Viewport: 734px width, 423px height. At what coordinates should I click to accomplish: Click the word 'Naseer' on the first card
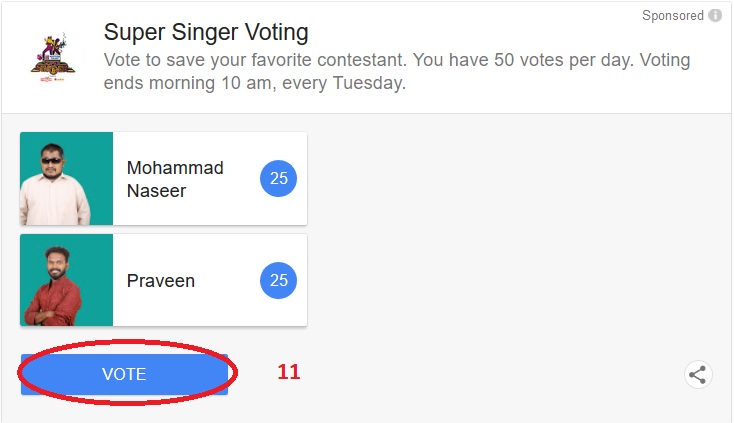(x=155, y=190)
